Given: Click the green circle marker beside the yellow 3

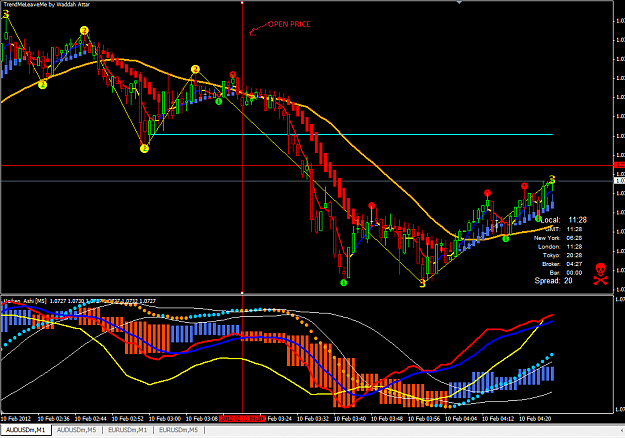Looking at the screenshot, I should (x=343, y=283).
